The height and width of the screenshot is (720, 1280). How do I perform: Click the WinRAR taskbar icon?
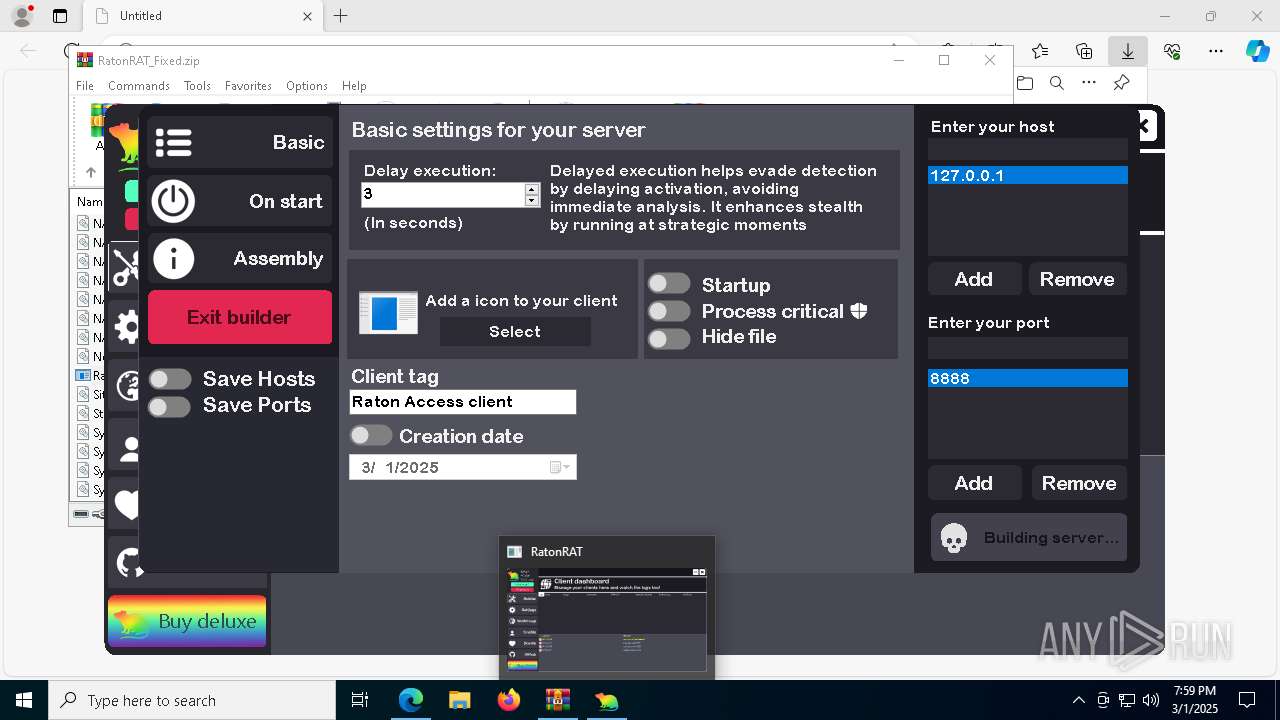pyautogui.click(x=557, y=700)
